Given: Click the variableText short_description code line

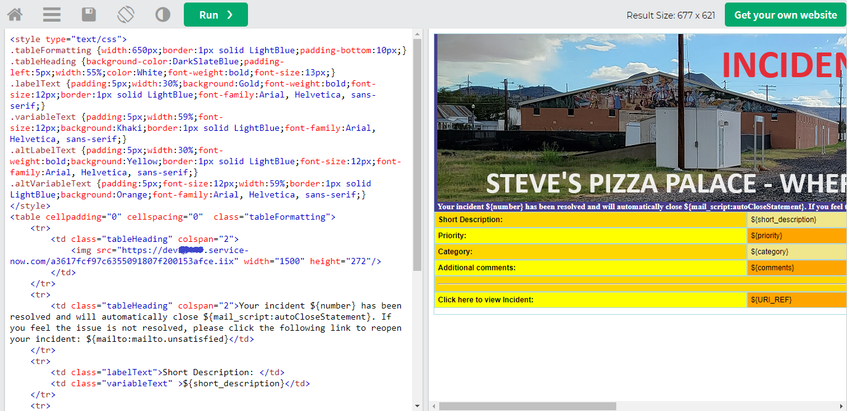Looking at the screenshot, I should tap(180, 383).
